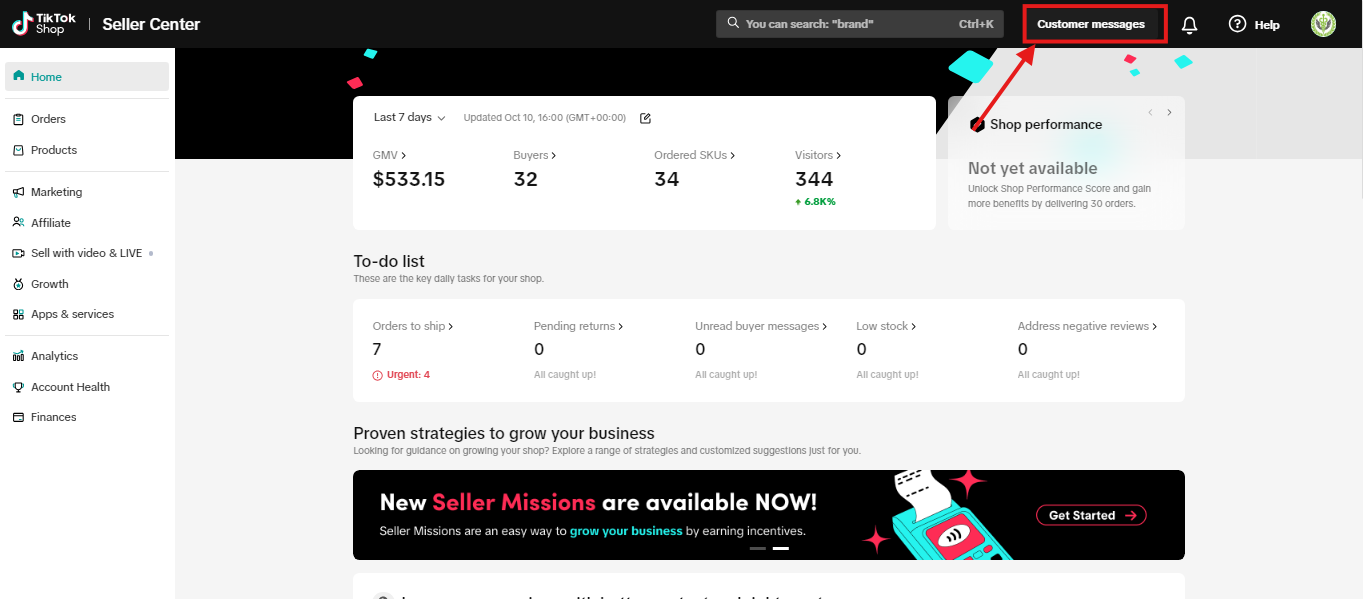Click the Not yet available text
Viewport: 1363px width, 599px height.
[1033, 168]
